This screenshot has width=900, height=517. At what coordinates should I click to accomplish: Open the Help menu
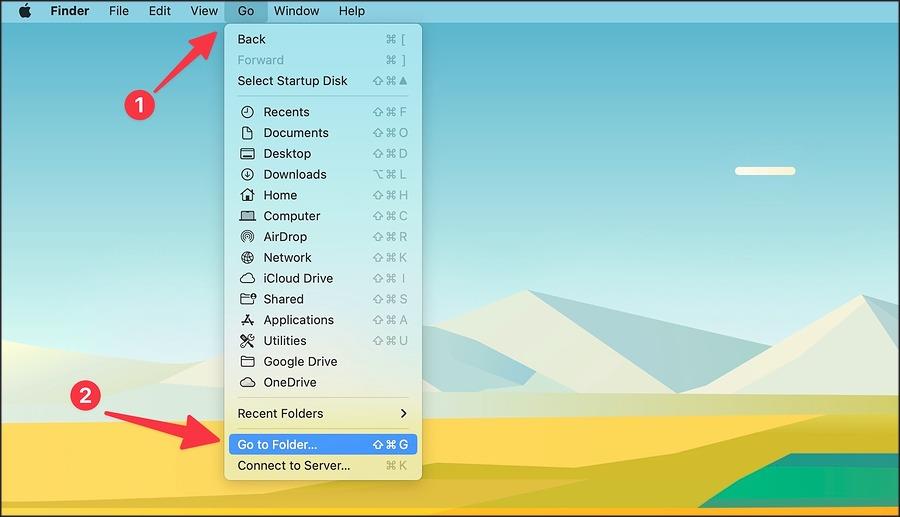click(x=351, y=11)
